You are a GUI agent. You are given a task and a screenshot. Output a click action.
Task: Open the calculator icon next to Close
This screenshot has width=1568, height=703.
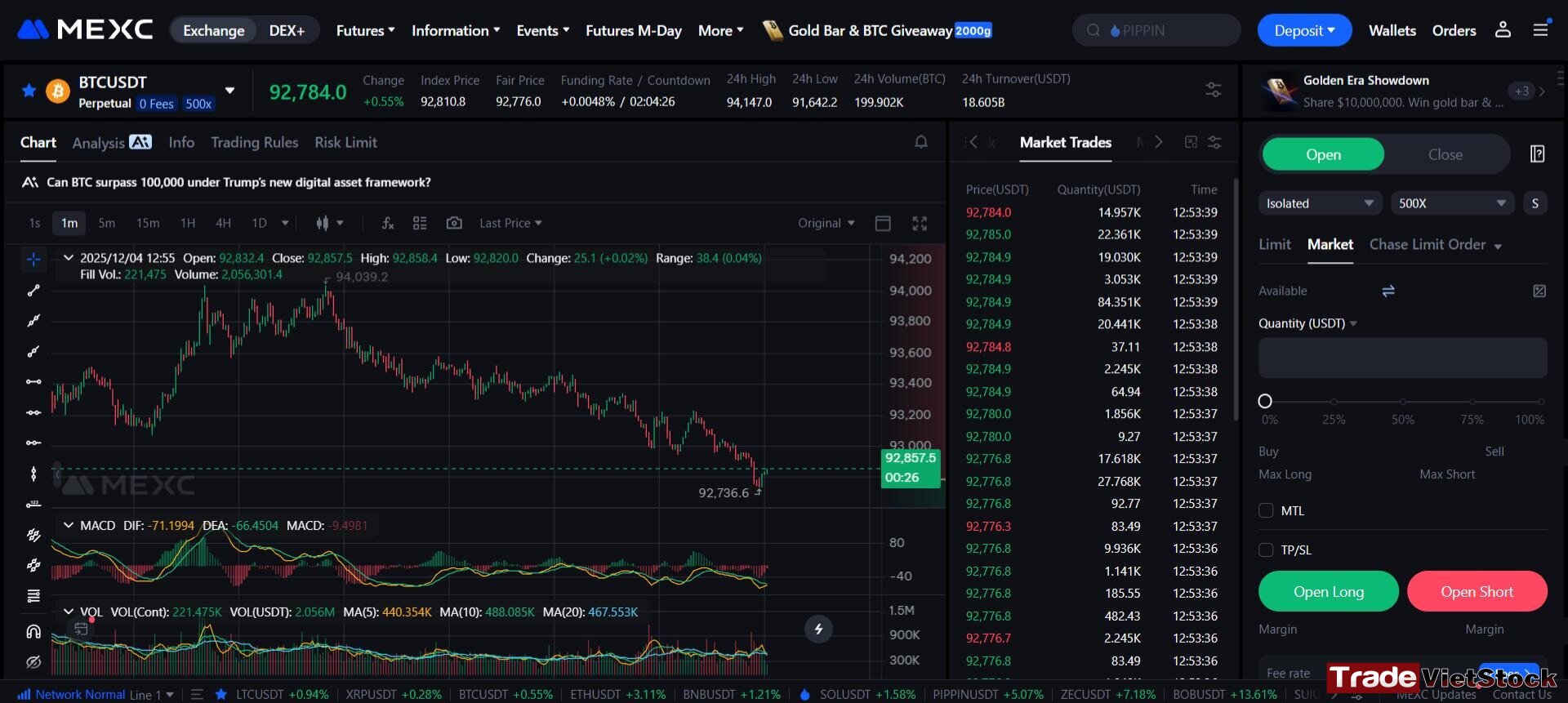[x=1537, y=154]
